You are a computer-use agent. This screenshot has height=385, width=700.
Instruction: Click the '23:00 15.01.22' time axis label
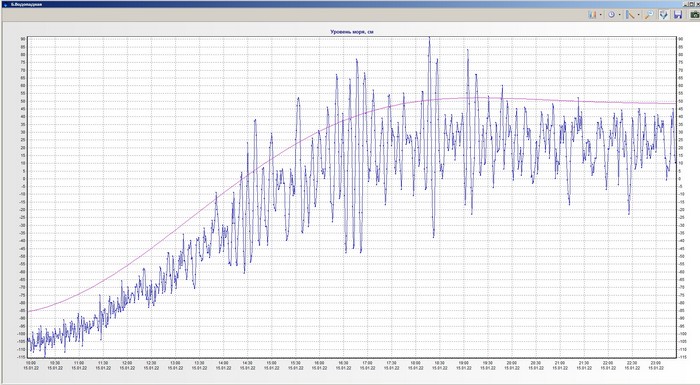click(655, 365)
